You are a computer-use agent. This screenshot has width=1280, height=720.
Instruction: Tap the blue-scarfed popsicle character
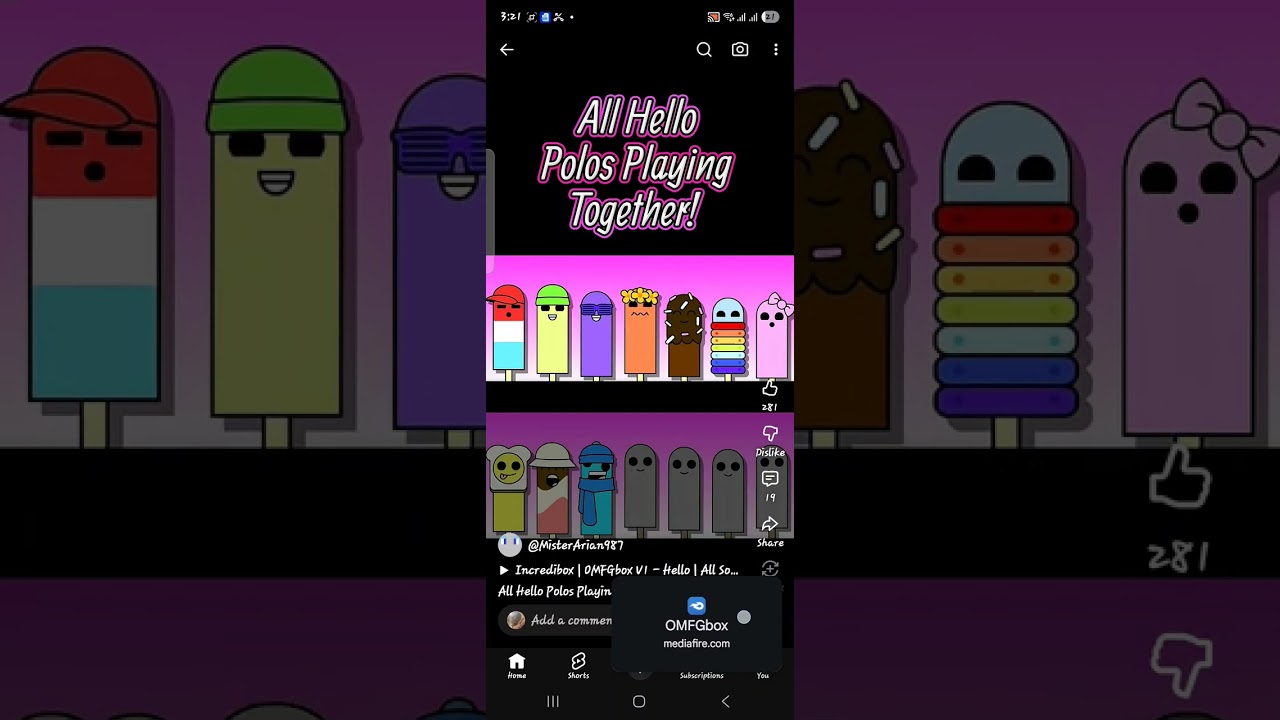click(x=597, y=487)
